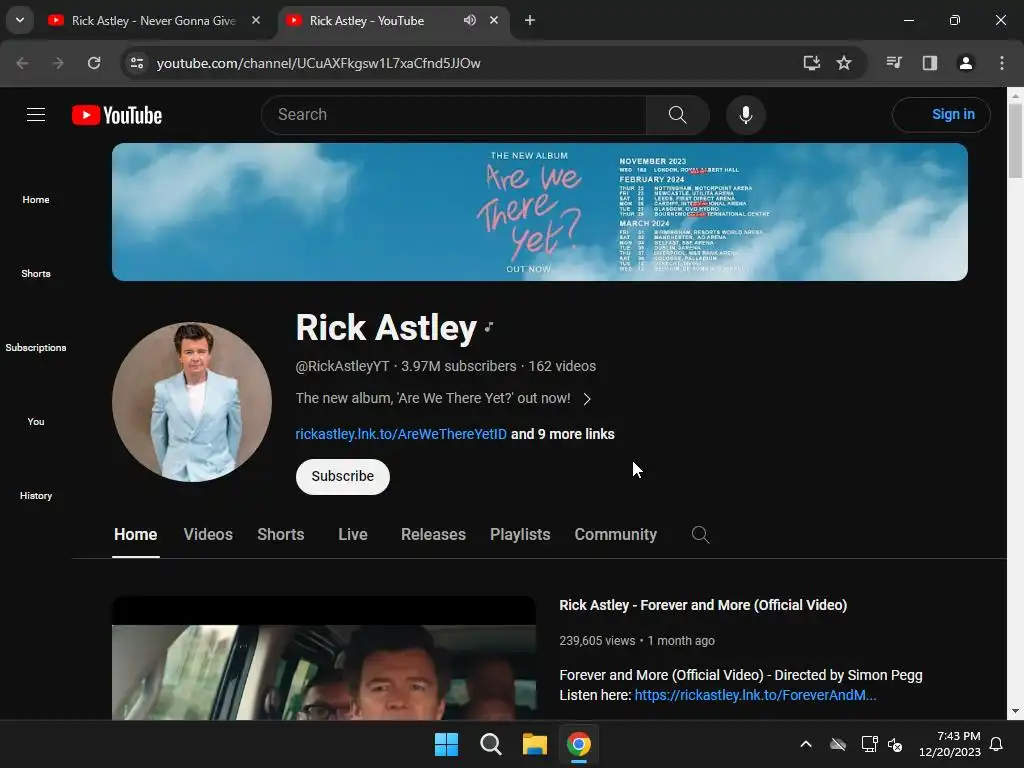Click the muted volume icon in system tray
The height and width of the screenshot is (768, 1024).
tap(895, 744)
